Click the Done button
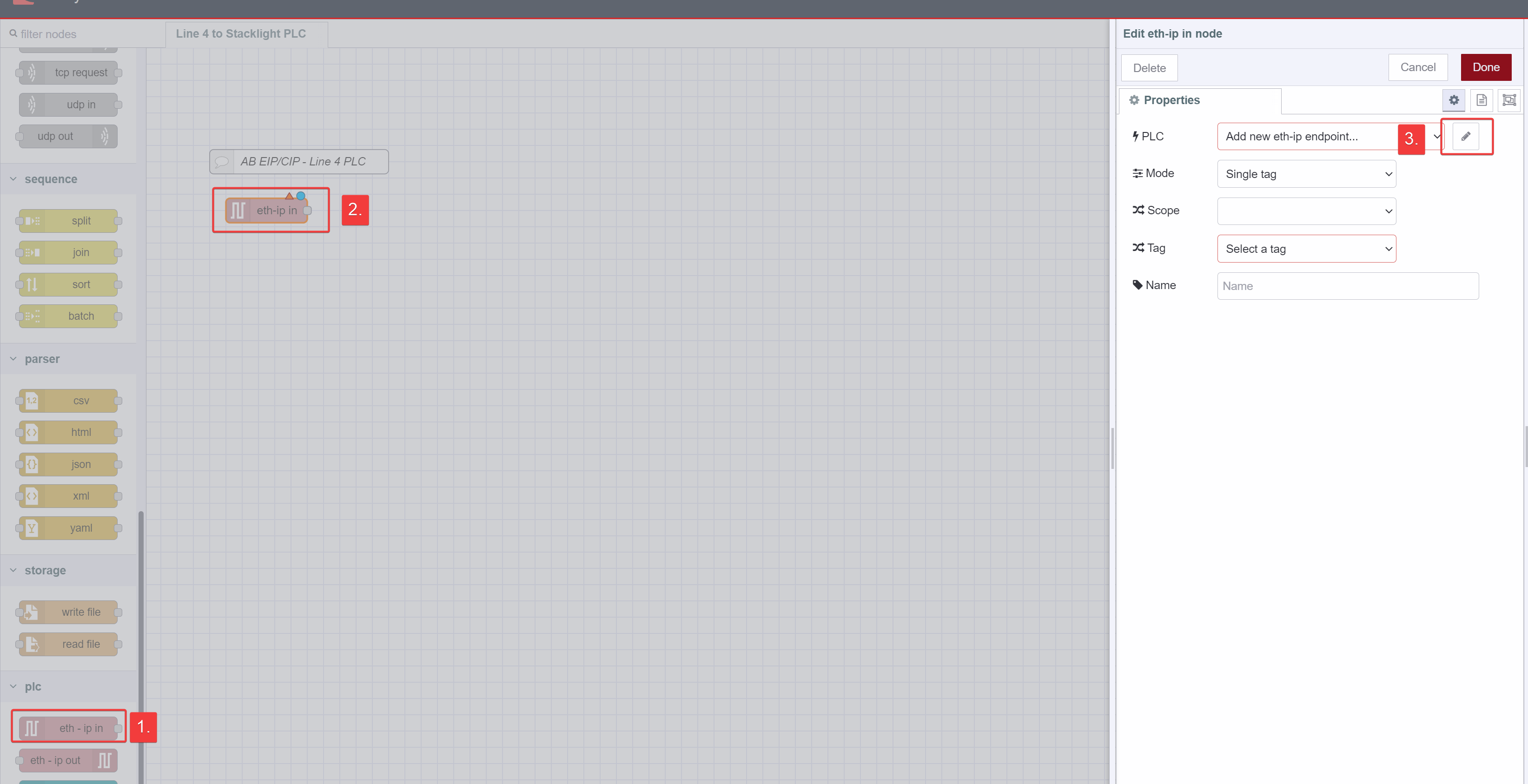The height and width of the screenshot is (784, 1528). (x=1485, y=67)
